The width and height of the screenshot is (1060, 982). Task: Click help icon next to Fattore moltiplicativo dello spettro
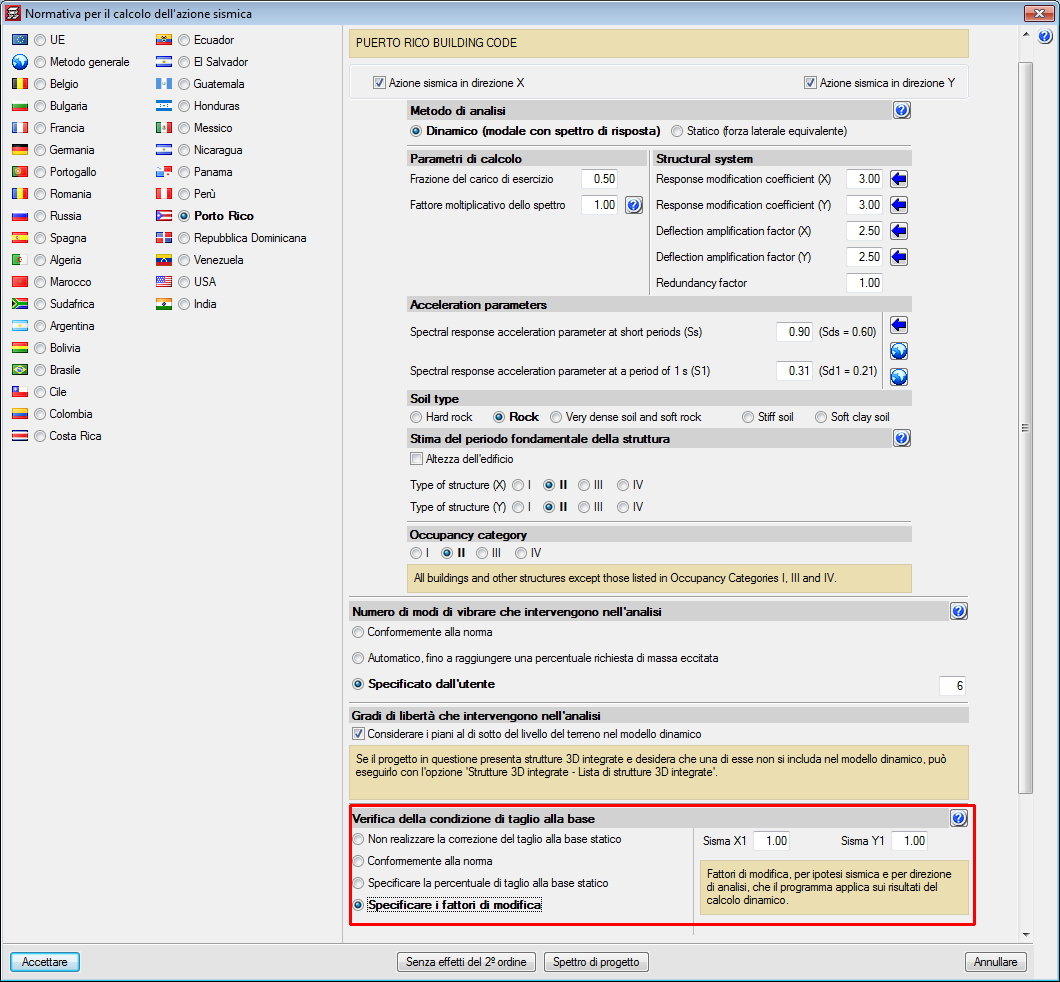pyautogui.click(x=633, y=205)
